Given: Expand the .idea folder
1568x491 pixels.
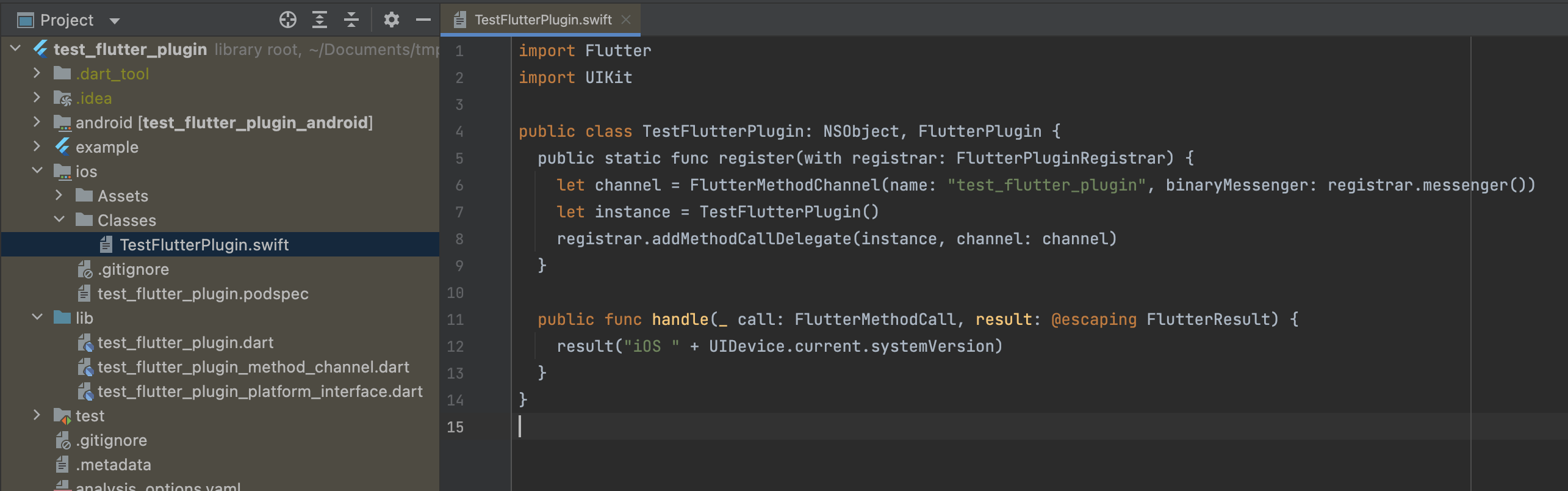Looking at the screenshot, I should point(37,97).
